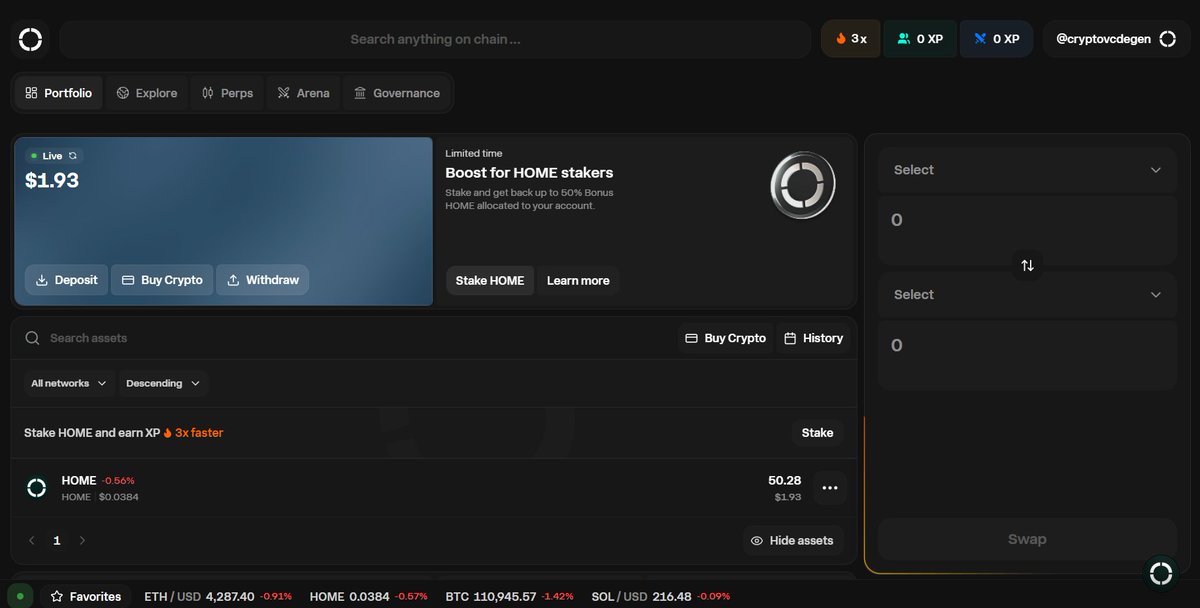Image resolution: width=1200 pixels, height=608 pixels.
Task: Open chat via the bottom-right circular icon
Action: [x=1160, y=573]
